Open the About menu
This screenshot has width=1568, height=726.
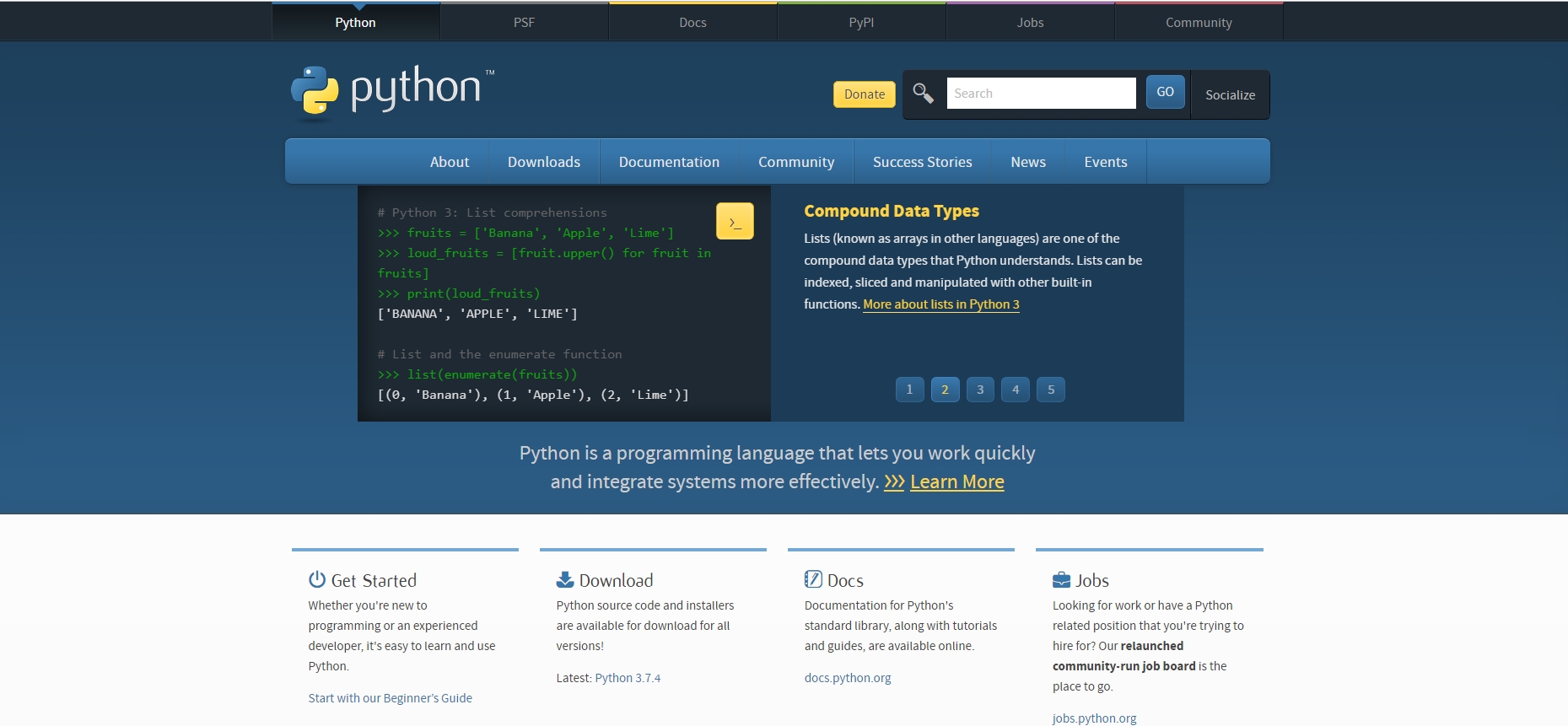coord(450,162)
